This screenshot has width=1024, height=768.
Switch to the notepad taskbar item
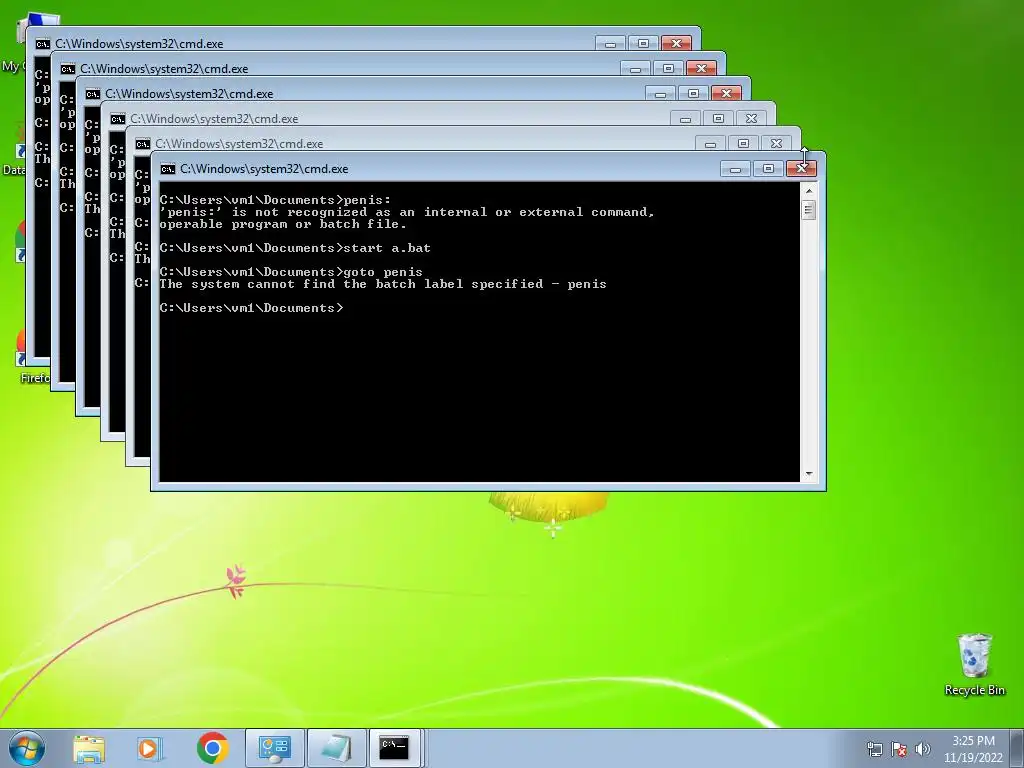click(336, 748)
